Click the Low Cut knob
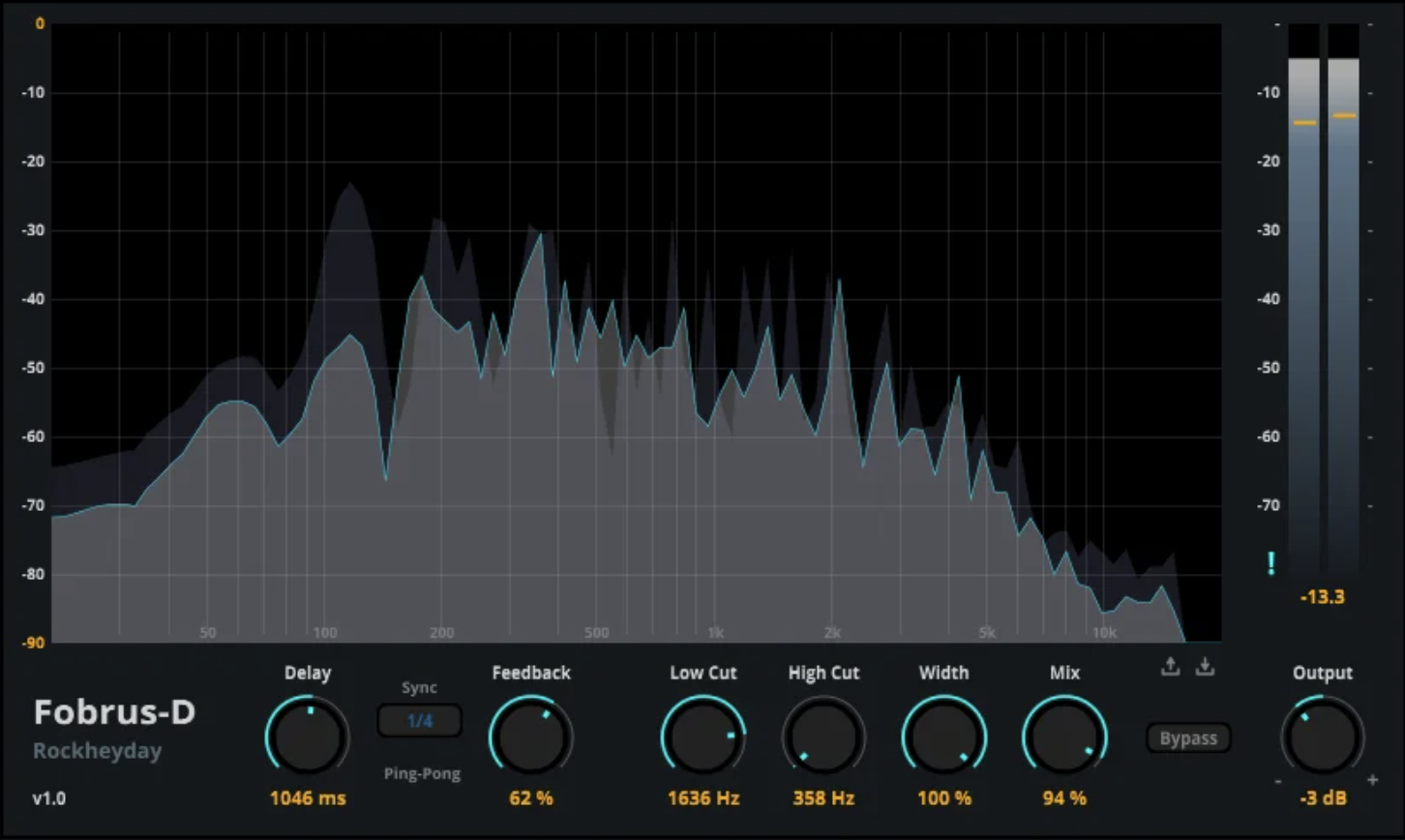This screenshot has height=840, width=1405. tap(703, 737)
